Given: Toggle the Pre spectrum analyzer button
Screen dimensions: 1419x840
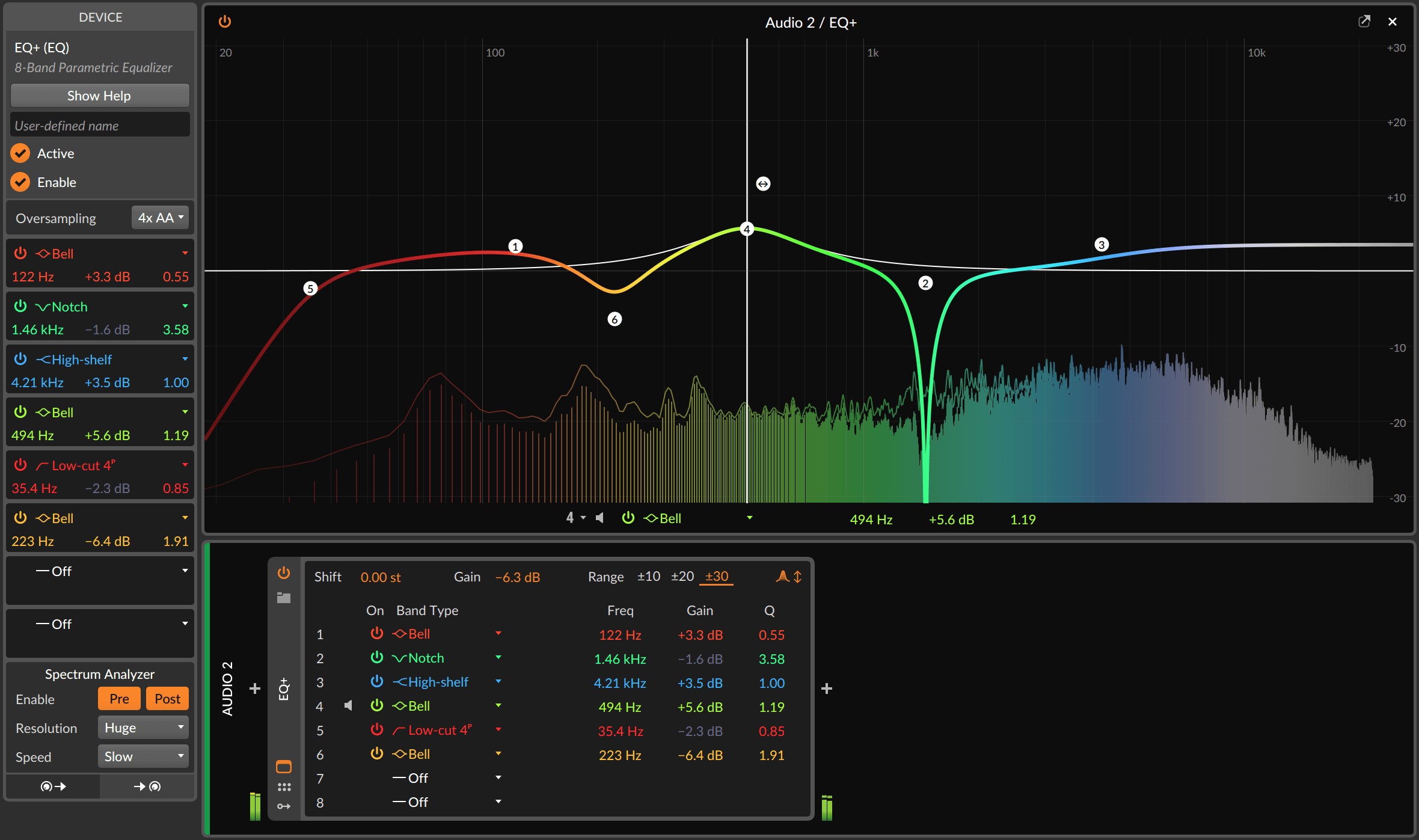Looking at the screenshot, I should point(119,699).
